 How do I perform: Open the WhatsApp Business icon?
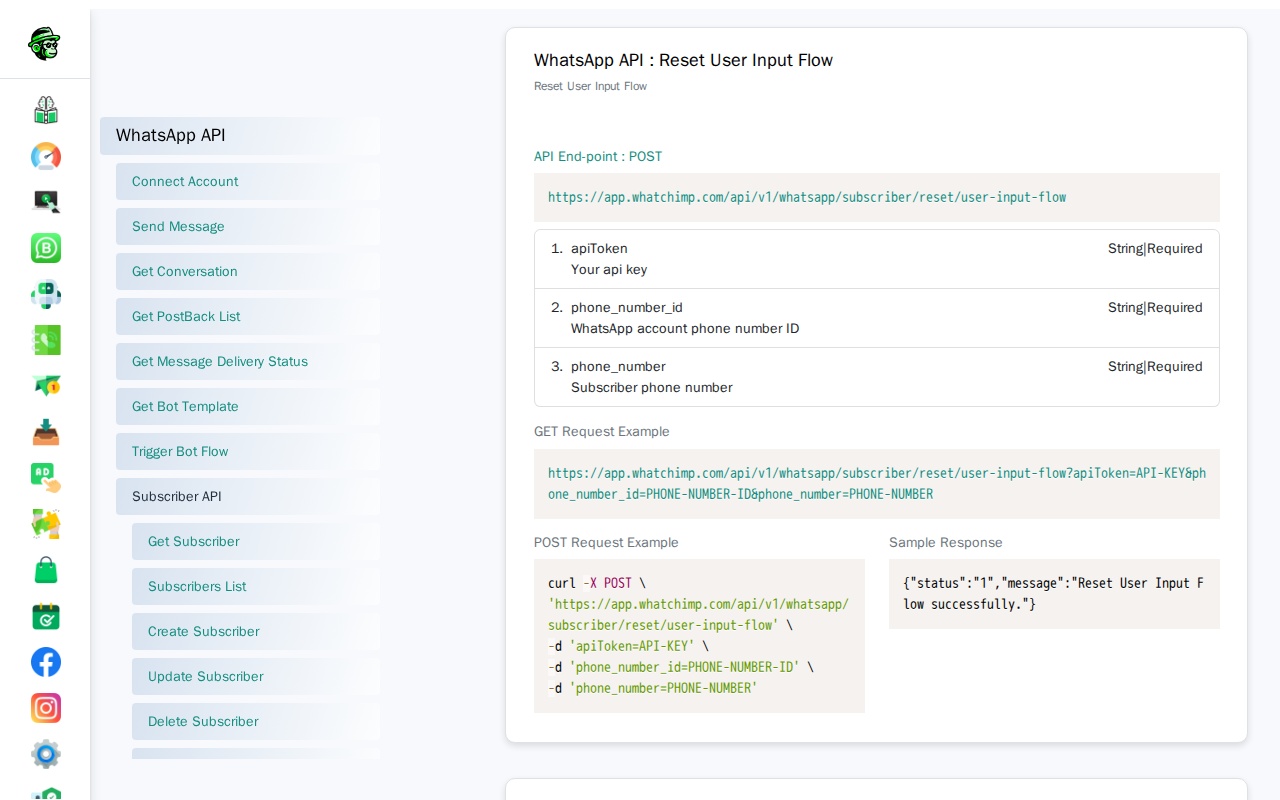(x=46, y=248)
